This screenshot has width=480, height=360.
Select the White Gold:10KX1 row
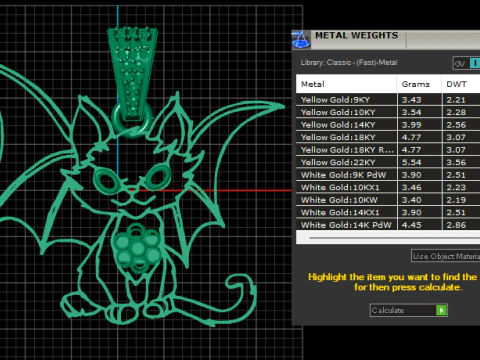coord(388,187)
